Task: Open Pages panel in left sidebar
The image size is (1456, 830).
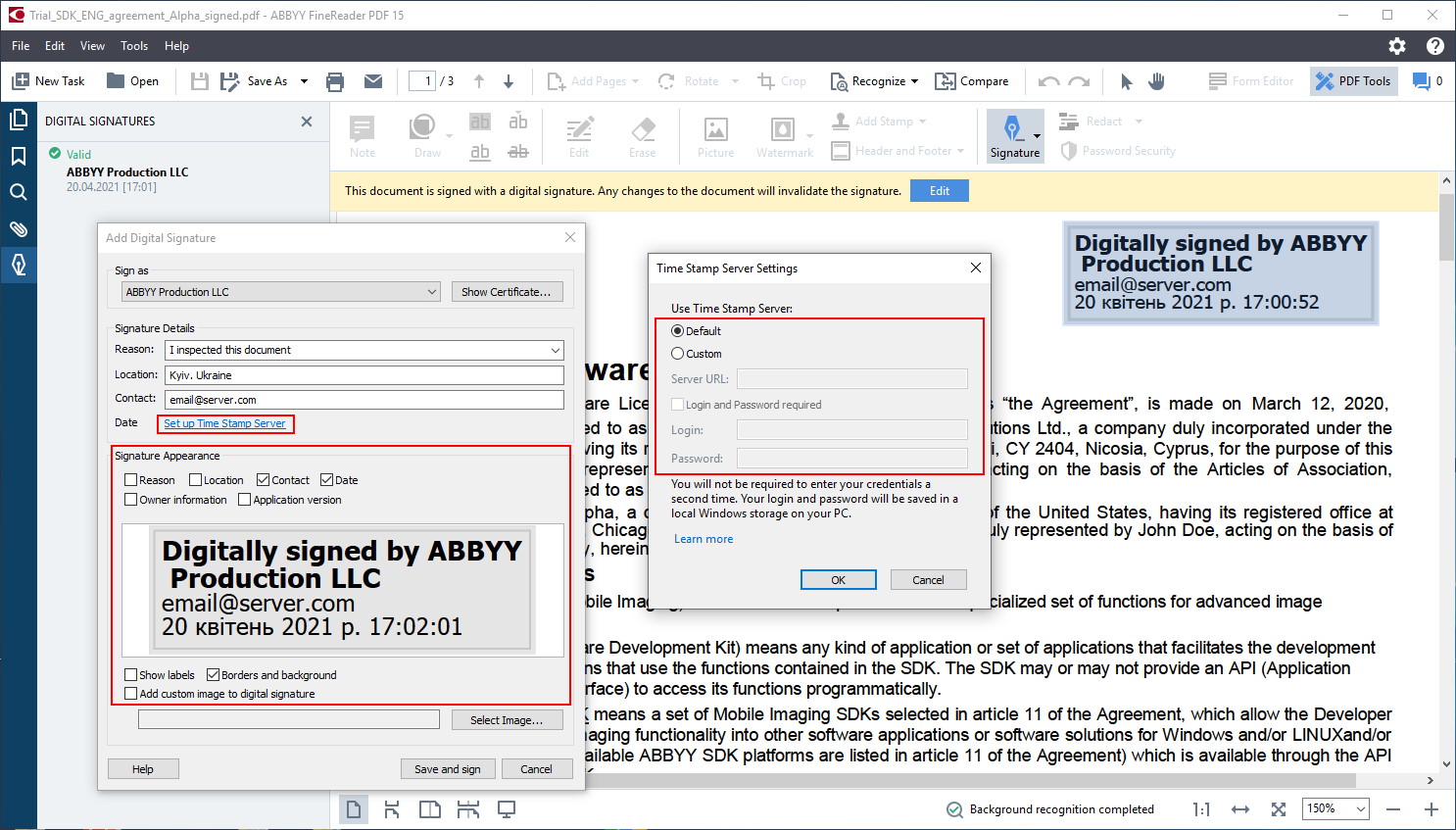Action: click(18, 120)
